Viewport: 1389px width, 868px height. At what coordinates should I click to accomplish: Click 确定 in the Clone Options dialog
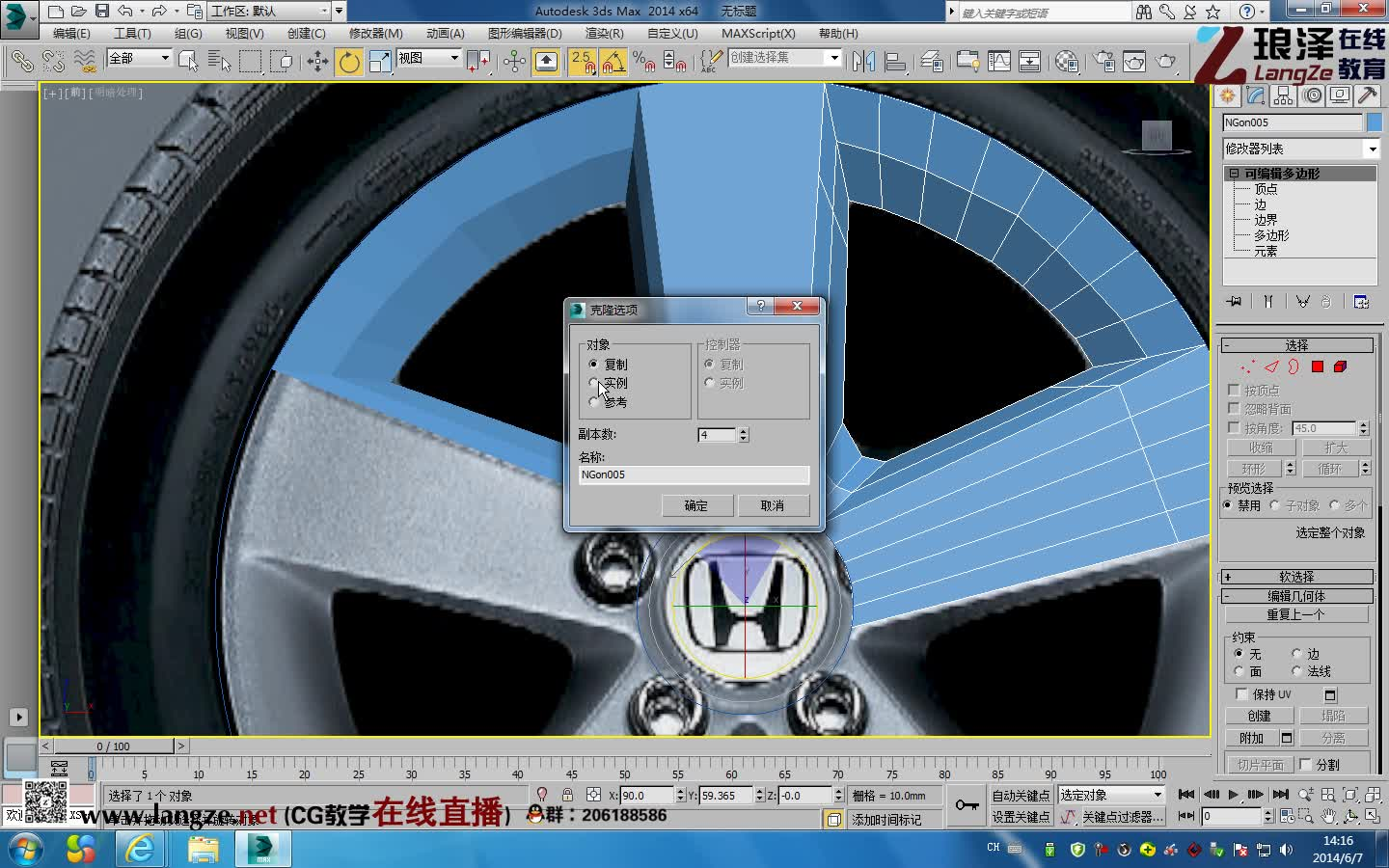697,505
